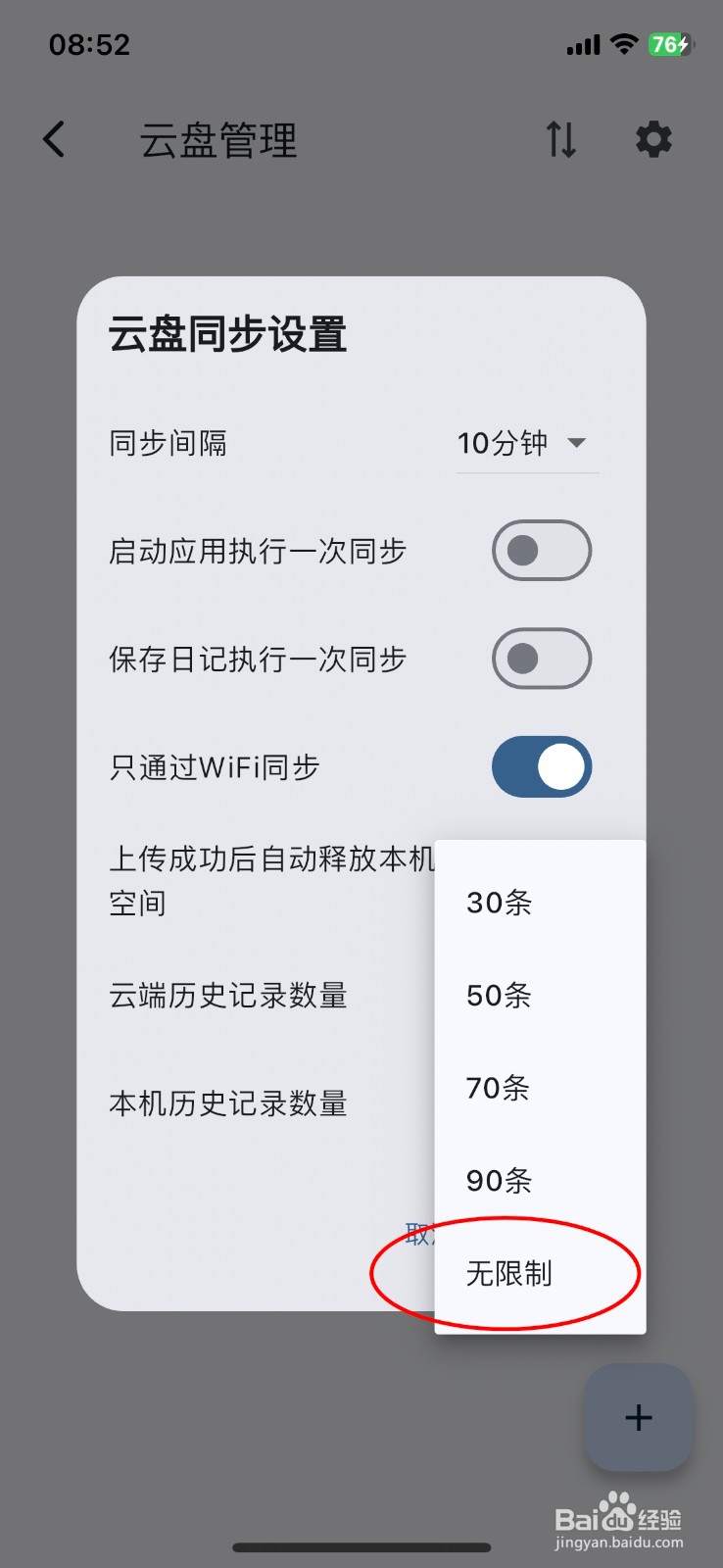Tap the home indicator bar at bottom
The width and height of the screenshot is (723, 1568).
[x=361, y=1548]
